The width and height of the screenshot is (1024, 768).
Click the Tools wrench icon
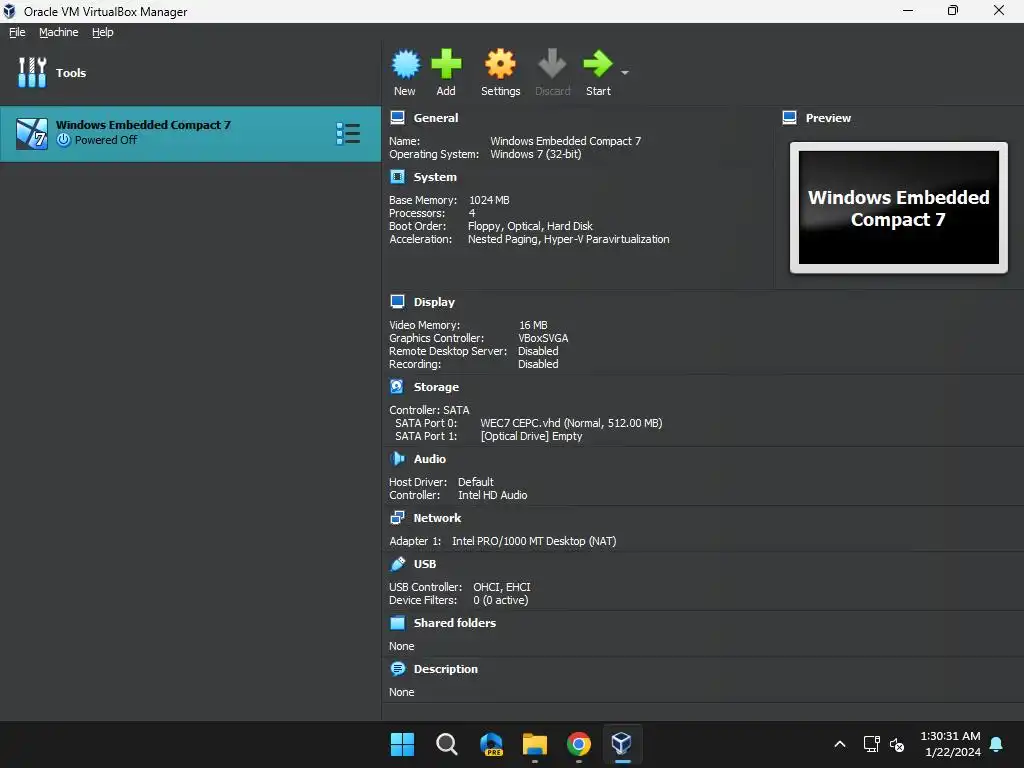tap(32, 72)
